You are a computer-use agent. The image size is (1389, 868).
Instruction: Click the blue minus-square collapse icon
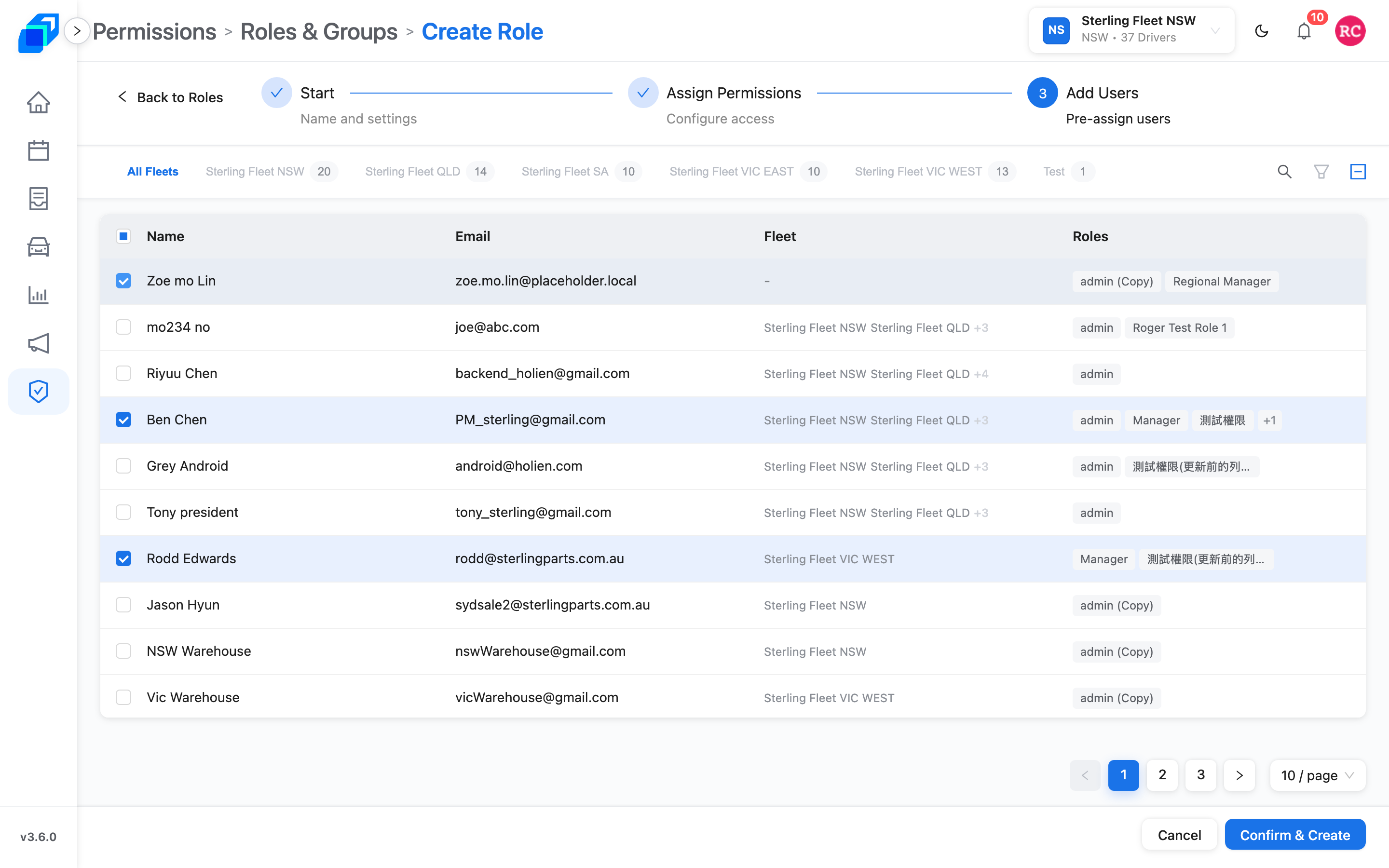(1358, 172)
